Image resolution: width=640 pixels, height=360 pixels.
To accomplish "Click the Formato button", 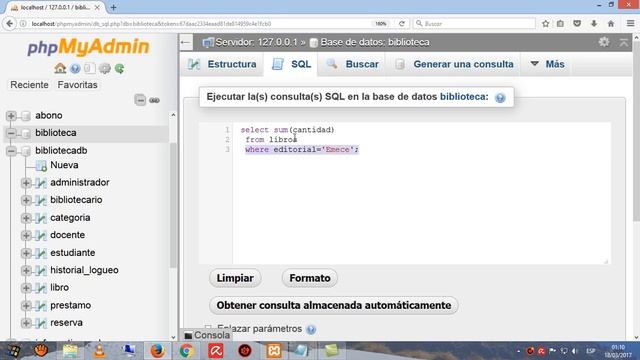I will click(310, 278).
